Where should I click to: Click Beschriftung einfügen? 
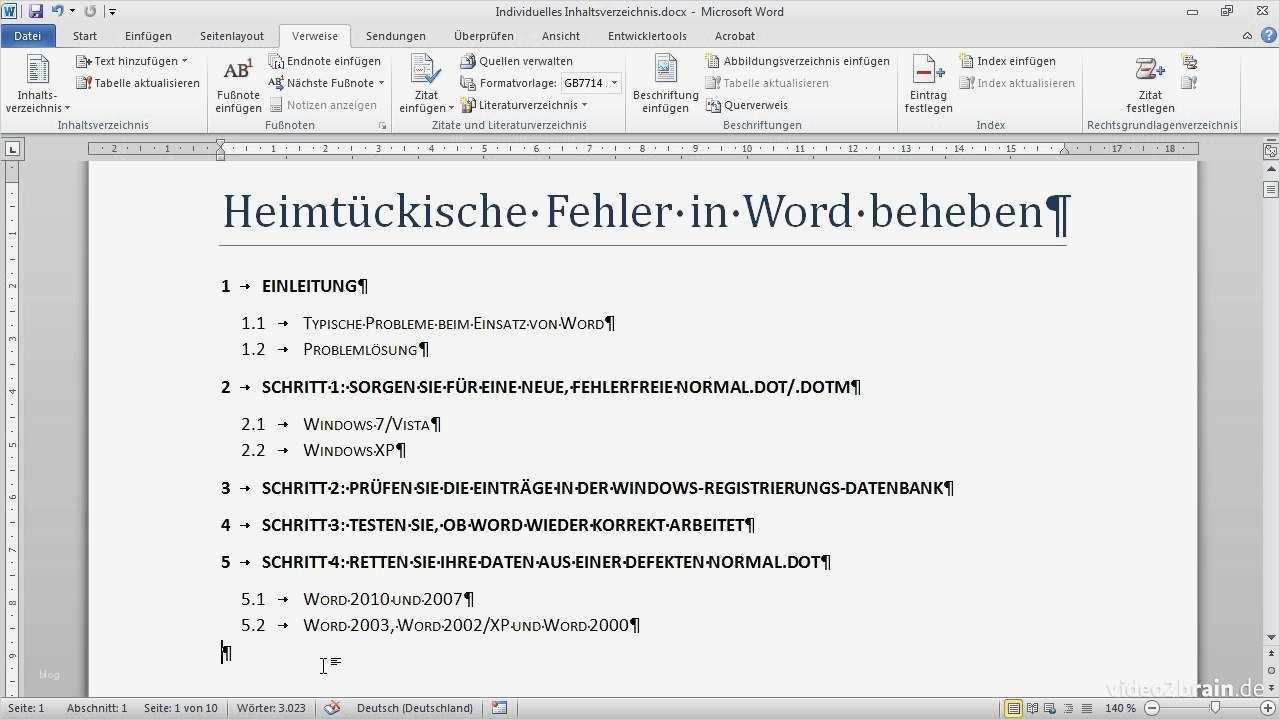coord(665,85)
